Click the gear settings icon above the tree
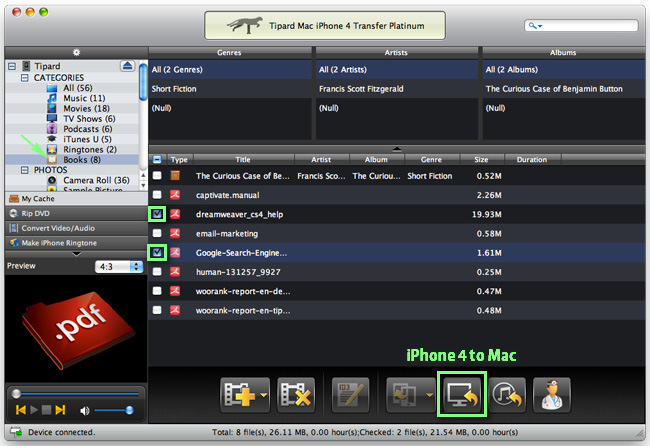Viewport: 650px width, 446px height. [76, 52]
